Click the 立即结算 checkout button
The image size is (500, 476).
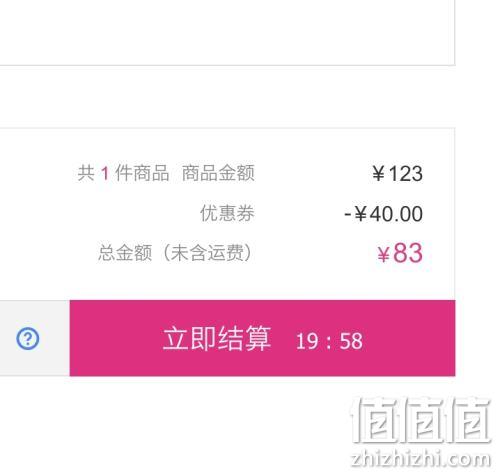[x=262, y=338]
